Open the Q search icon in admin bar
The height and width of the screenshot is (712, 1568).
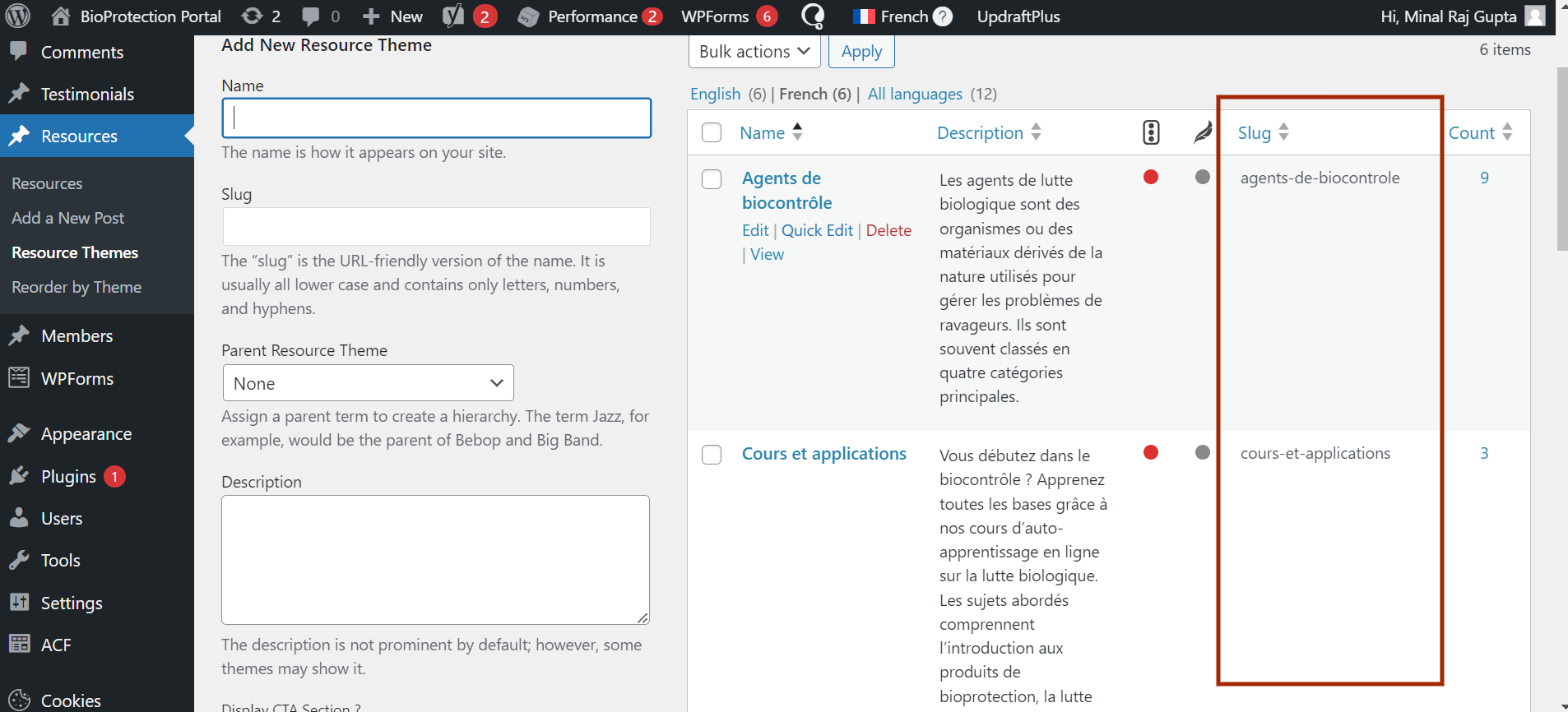point(813,16)
